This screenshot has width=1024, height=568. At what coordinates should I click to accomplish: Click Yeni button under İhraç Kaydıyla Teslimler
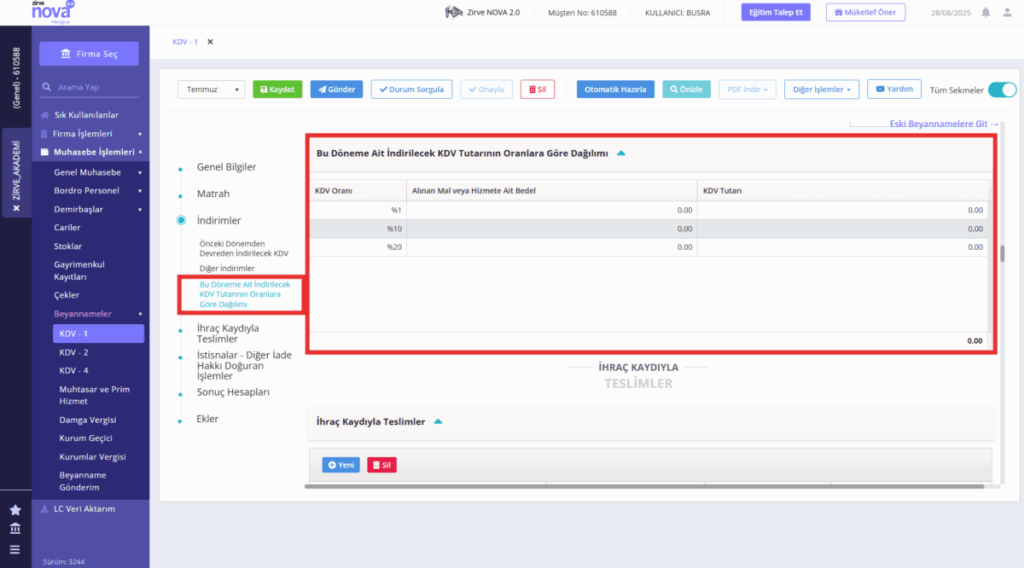(x=341, y=465)
